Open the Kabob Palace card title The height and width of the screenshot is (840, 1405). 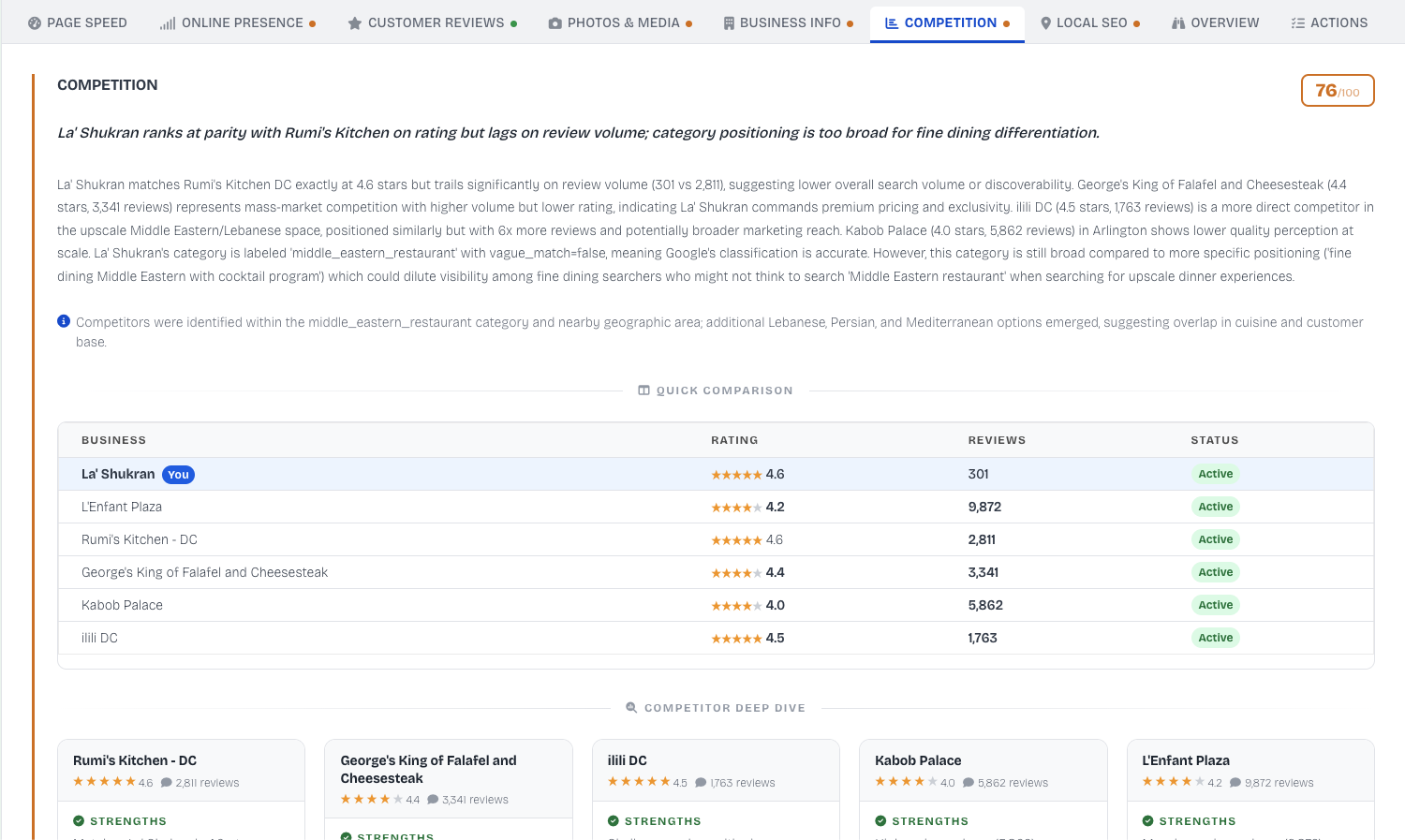coord(918,760)
